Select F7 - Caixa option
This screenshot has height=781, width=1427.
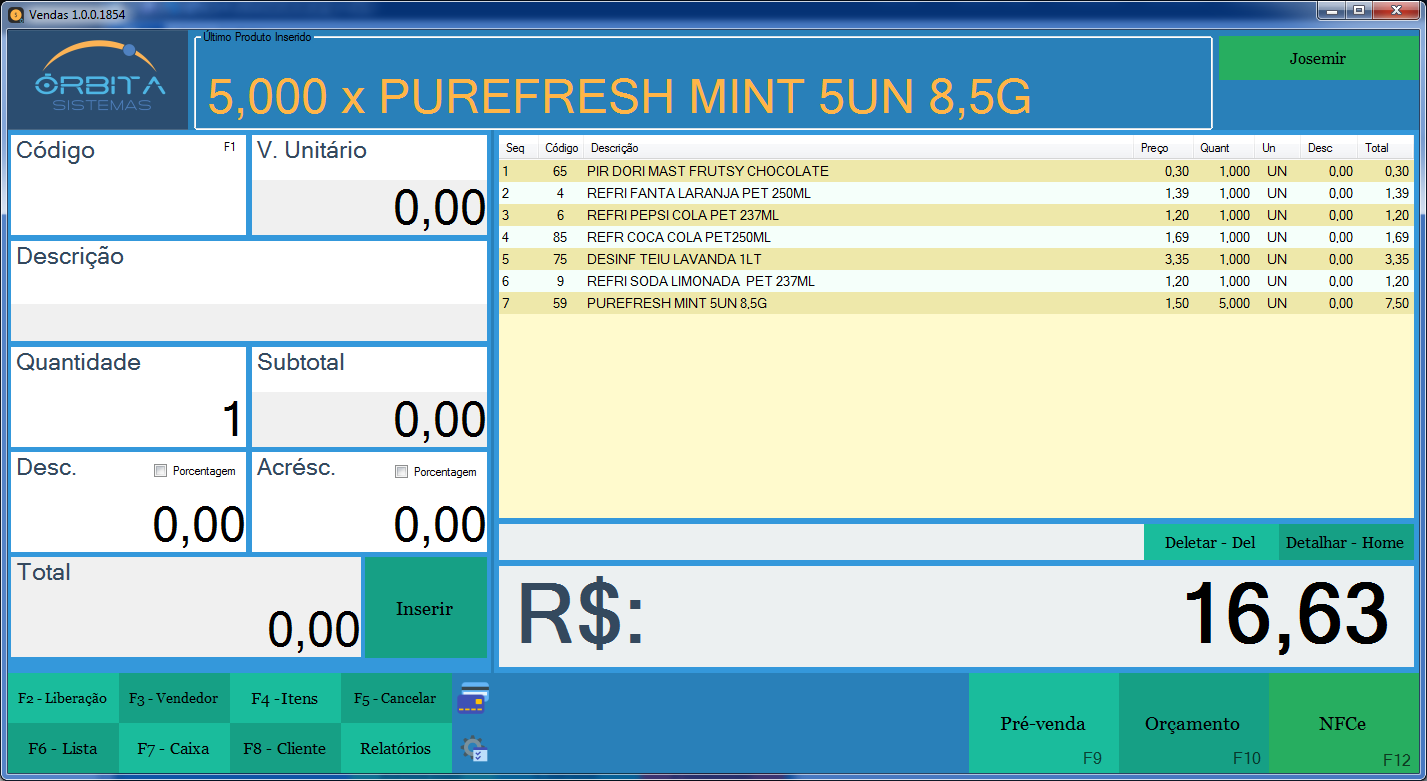pos(174,749)
